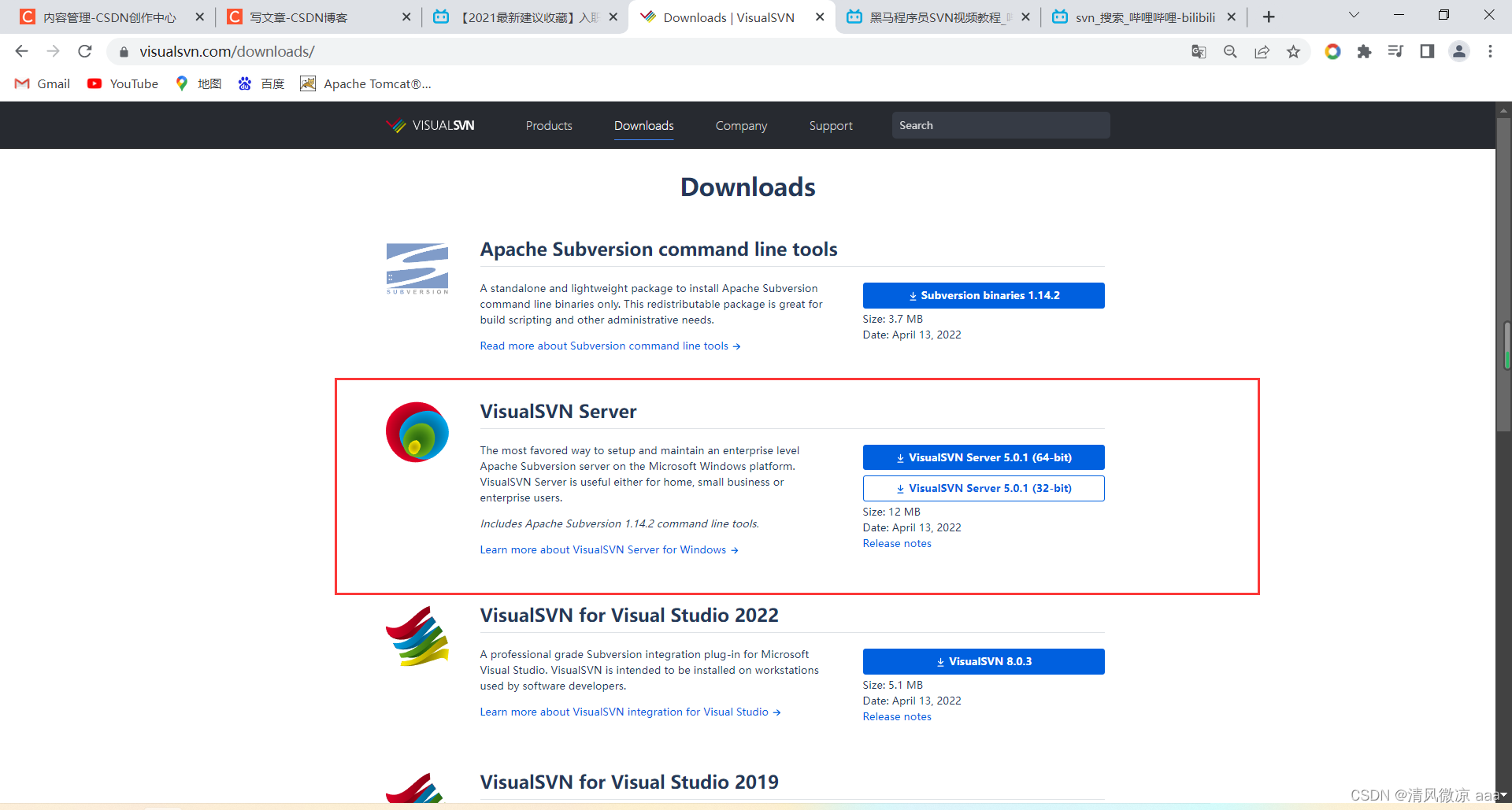Open a new browser tab
The height and width of the screenshot is (810, 1512).
pyautogui.click(x=1269, y=17)
